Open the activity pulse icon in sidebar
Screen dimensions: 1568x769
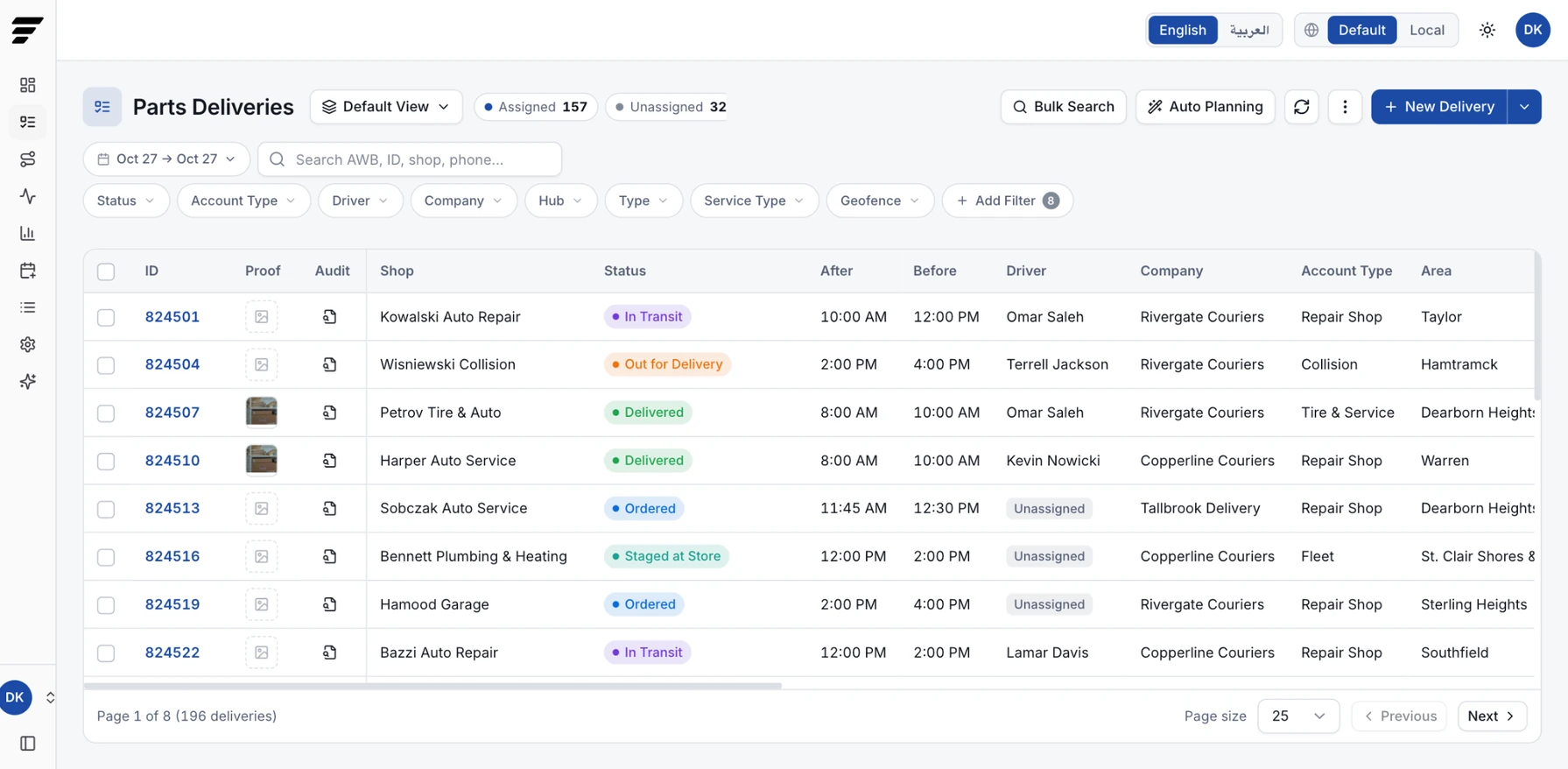click(x=28, y=196)
